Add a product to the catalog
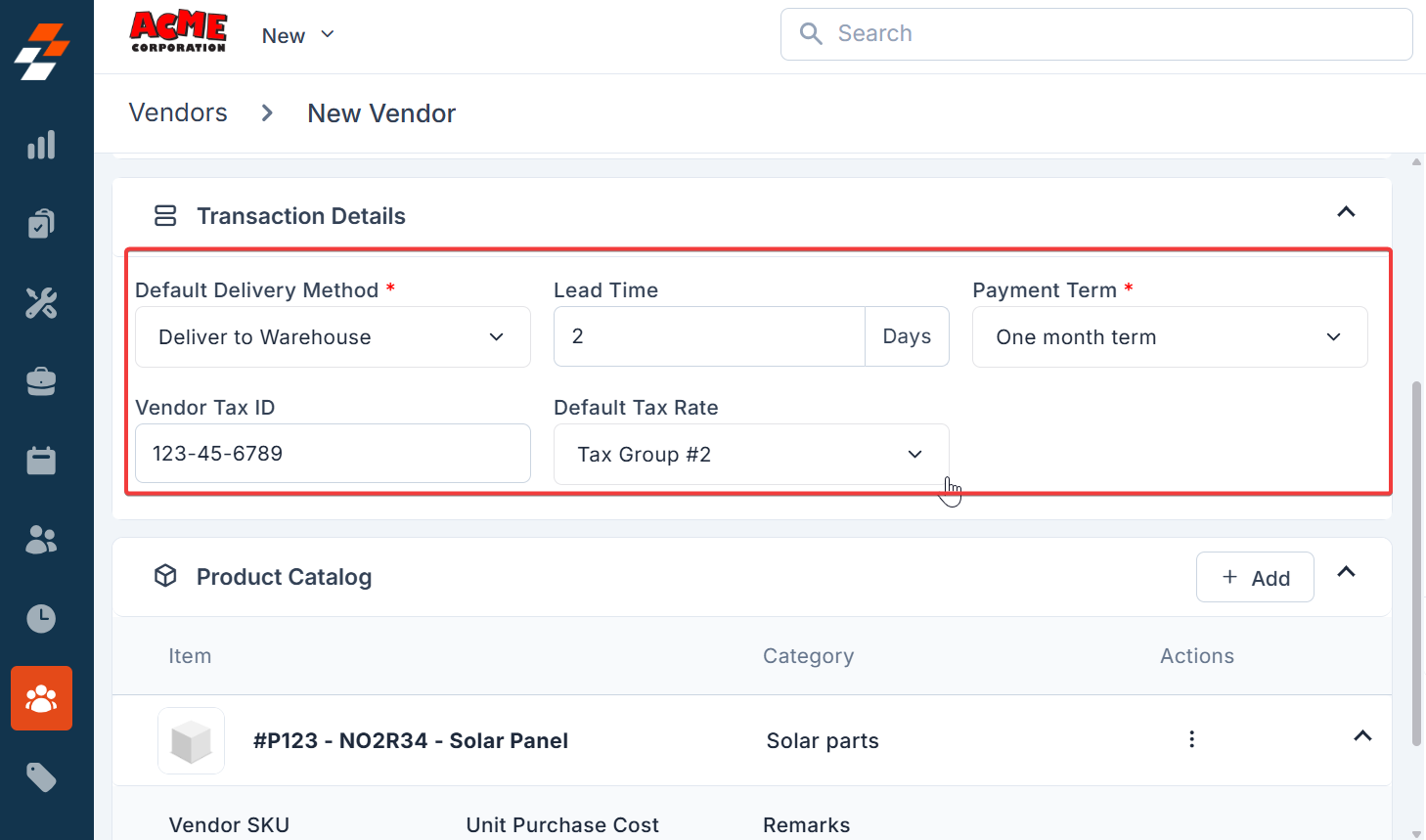 pos(1255,577)
